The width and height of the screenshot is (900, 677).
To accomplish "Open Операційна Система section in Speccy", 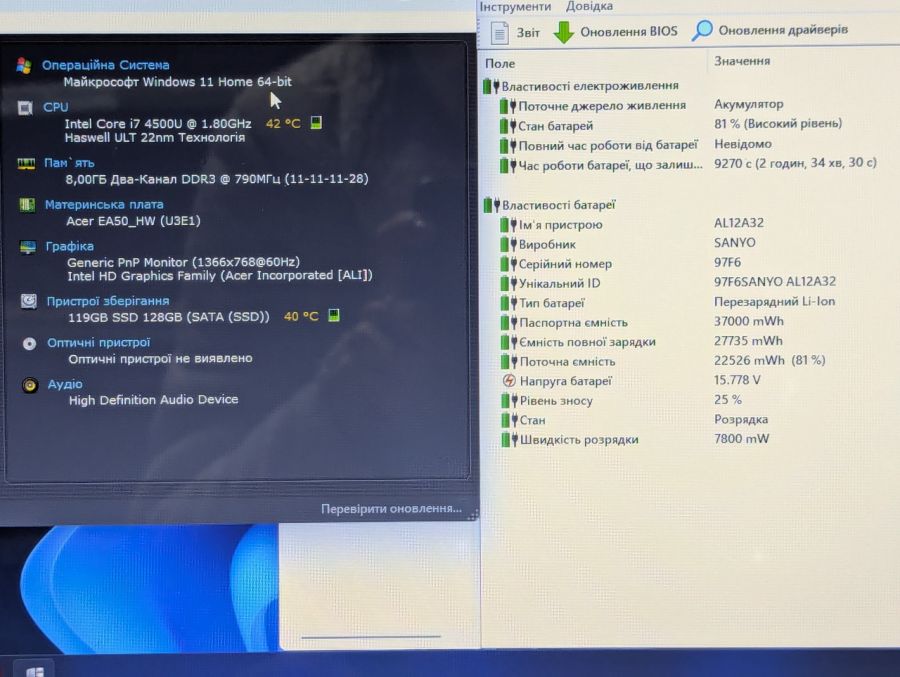I will point(106,65).
